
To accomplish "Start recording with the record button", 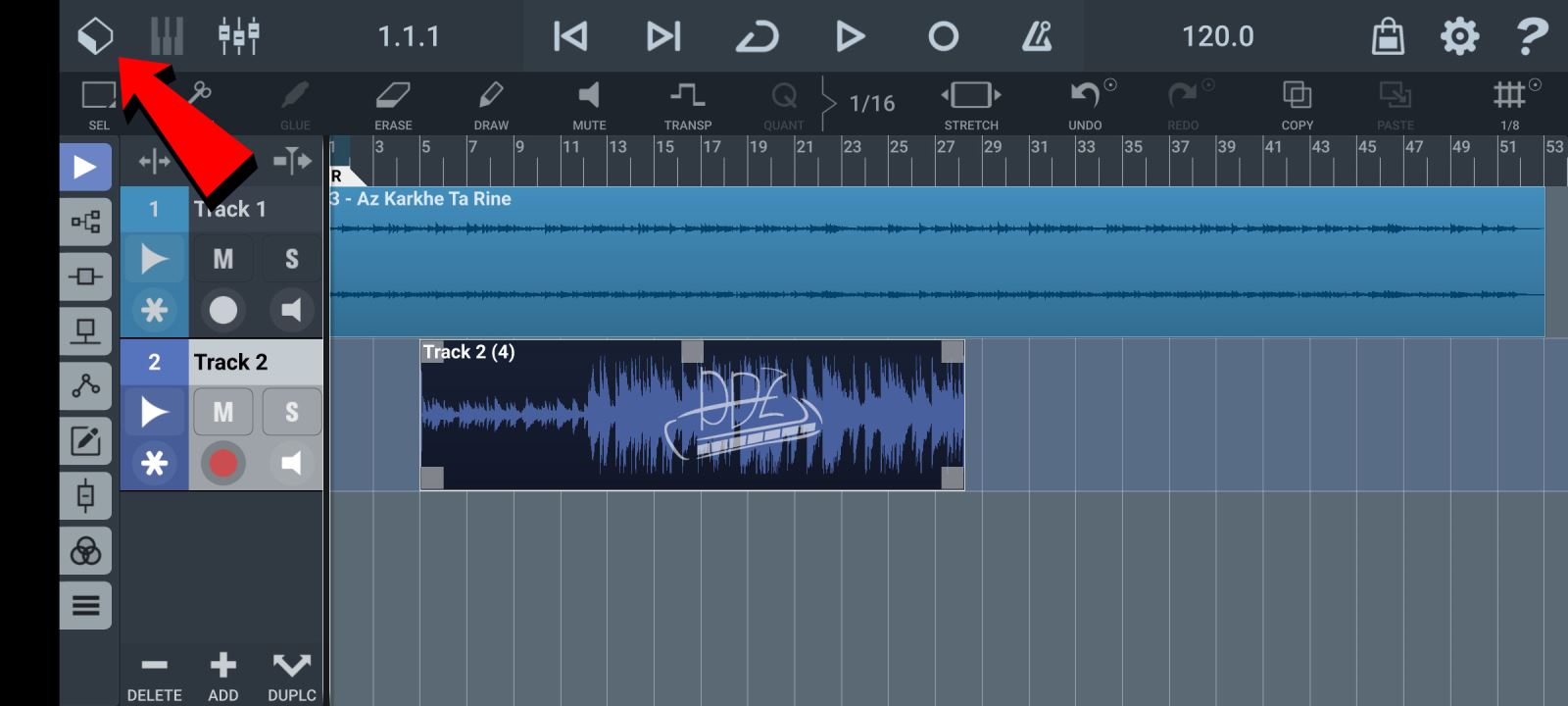I will 944,36.
